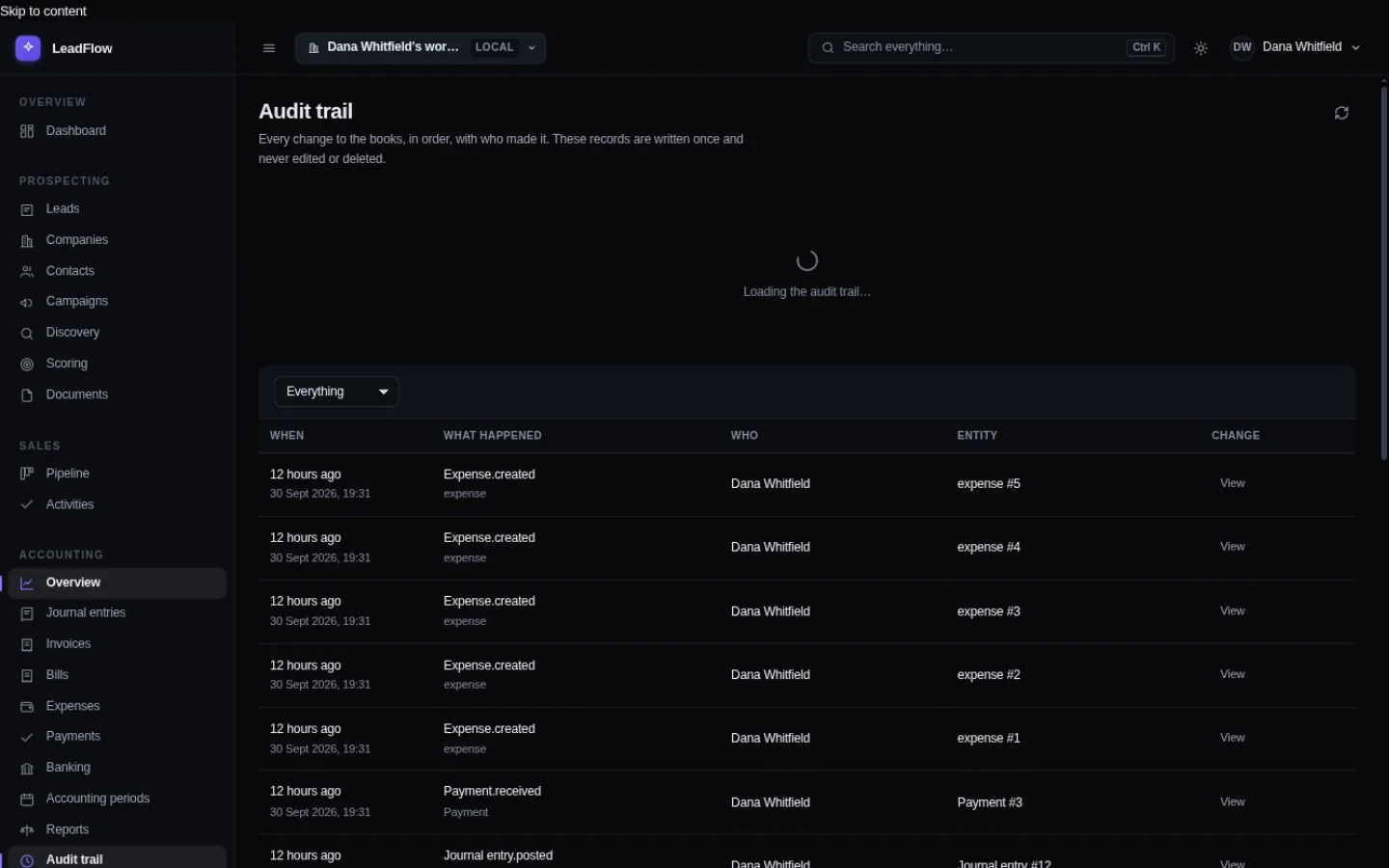
Task: Click the Reports scales icon
Action: click(x=27, y=829)
